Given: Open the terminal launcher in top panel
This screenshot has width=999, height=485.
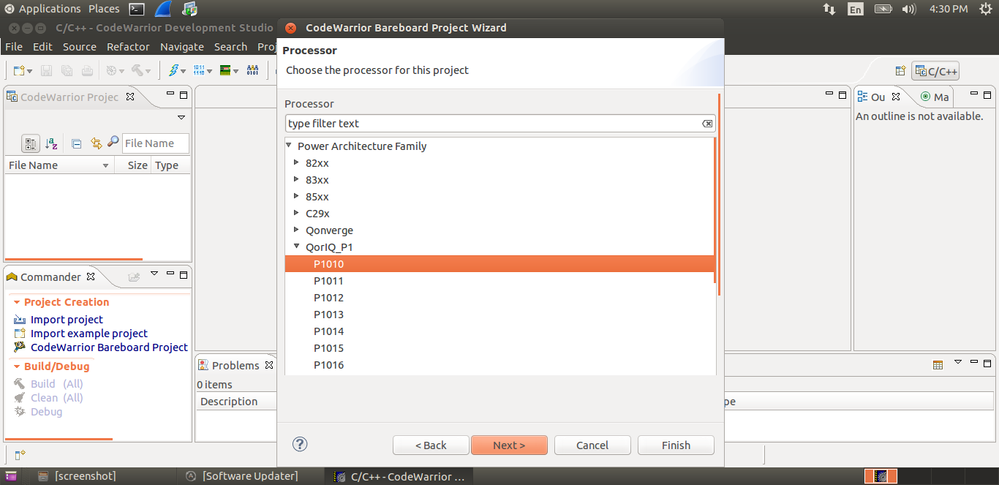Looking at the screenshot, I should (x=136, y=9).
